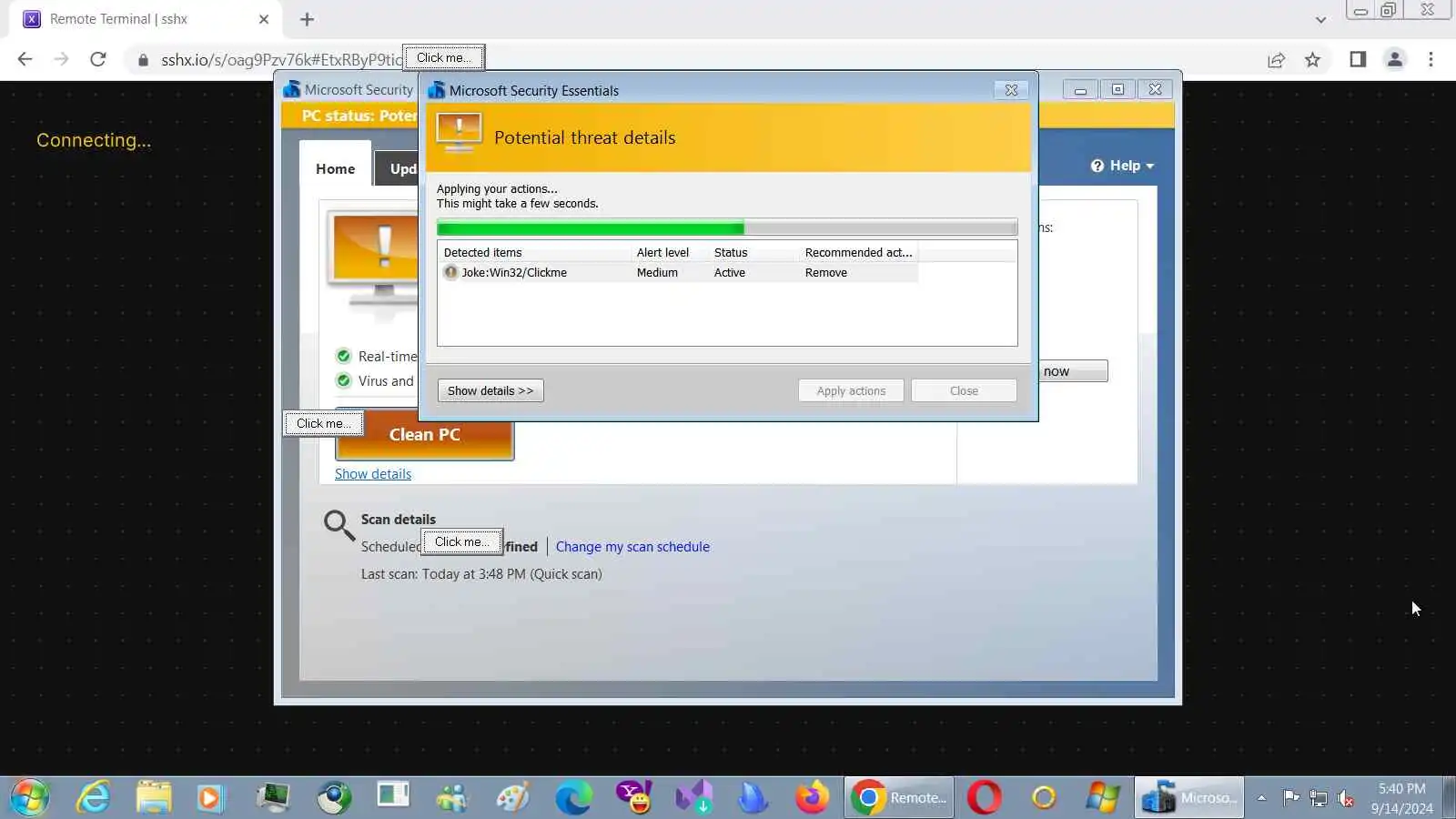This screenshot has width=1456, height=819.
Task: Switch to the Chrome Remote taskbar button
Action: (899, 798)
